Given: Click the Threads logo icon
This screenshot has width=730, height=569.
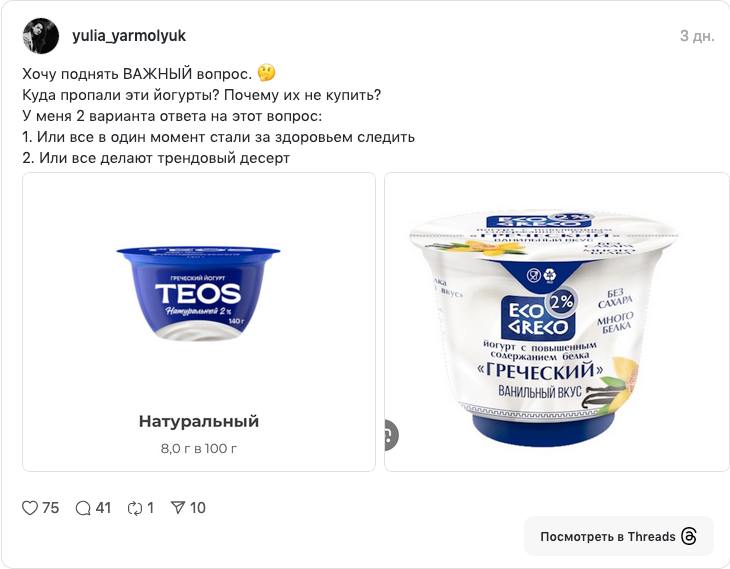Looking at the screenshot, I should point(689,536).
